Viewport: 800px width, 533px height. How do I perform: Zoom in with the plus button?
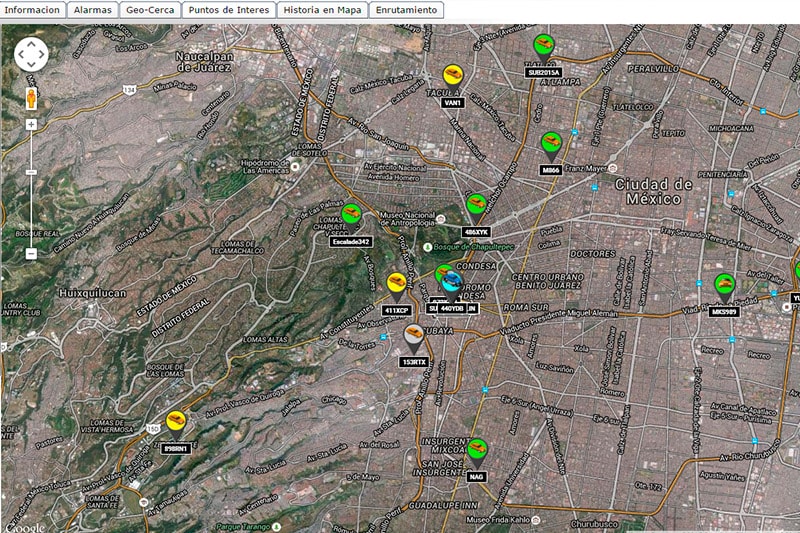click(x=31, y=124)
